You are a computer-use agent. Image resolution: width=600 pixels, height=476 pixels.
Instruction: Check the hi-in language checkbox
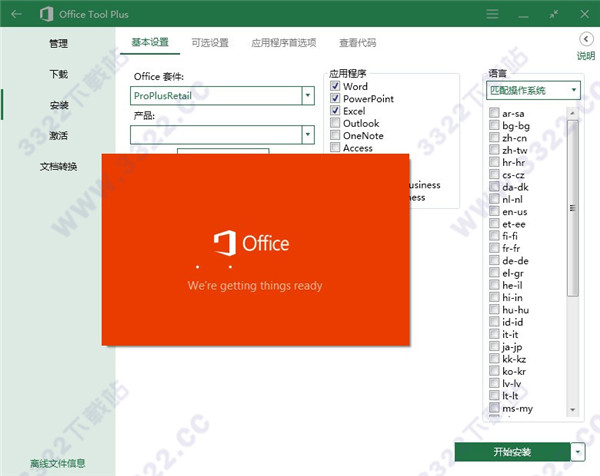[x=494, y=297]
